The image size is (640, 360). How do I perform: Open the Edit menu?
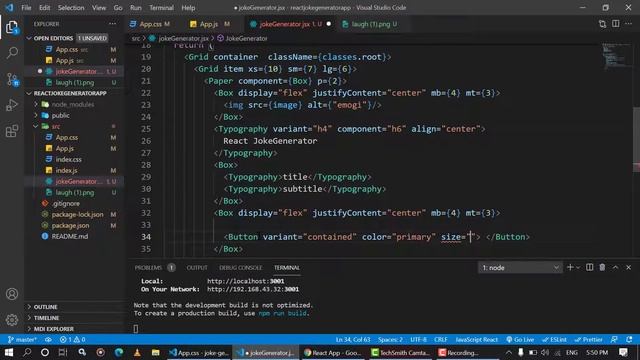tap(44, 8)
